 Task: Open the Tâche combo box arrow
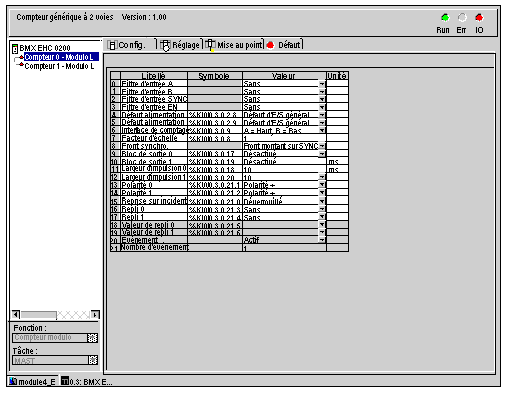[x=93, y=360]
